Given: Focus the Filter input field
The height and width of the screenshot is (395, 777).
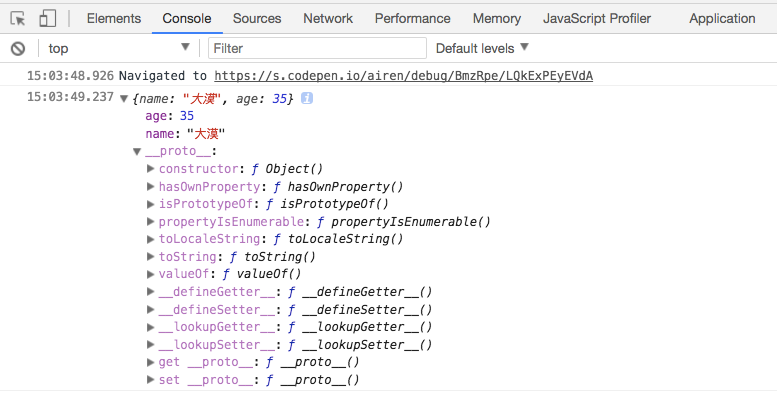Looking at the screenshot, I should [x=317, y=49].
